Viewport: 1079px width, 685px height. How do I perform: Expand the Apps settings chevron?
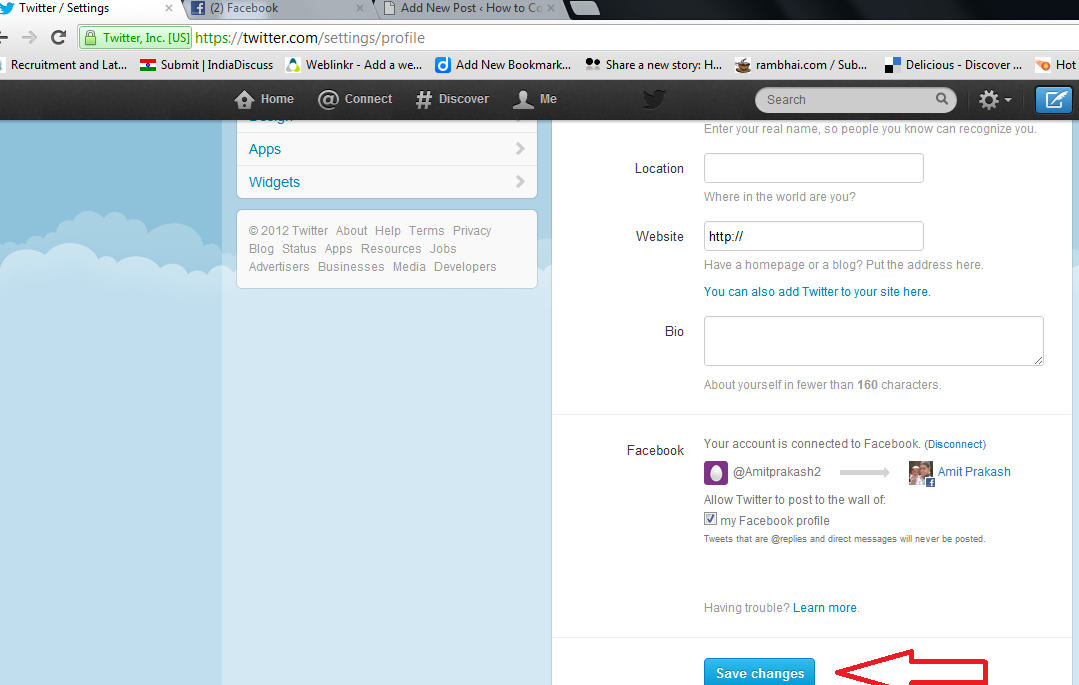point(520,148)
